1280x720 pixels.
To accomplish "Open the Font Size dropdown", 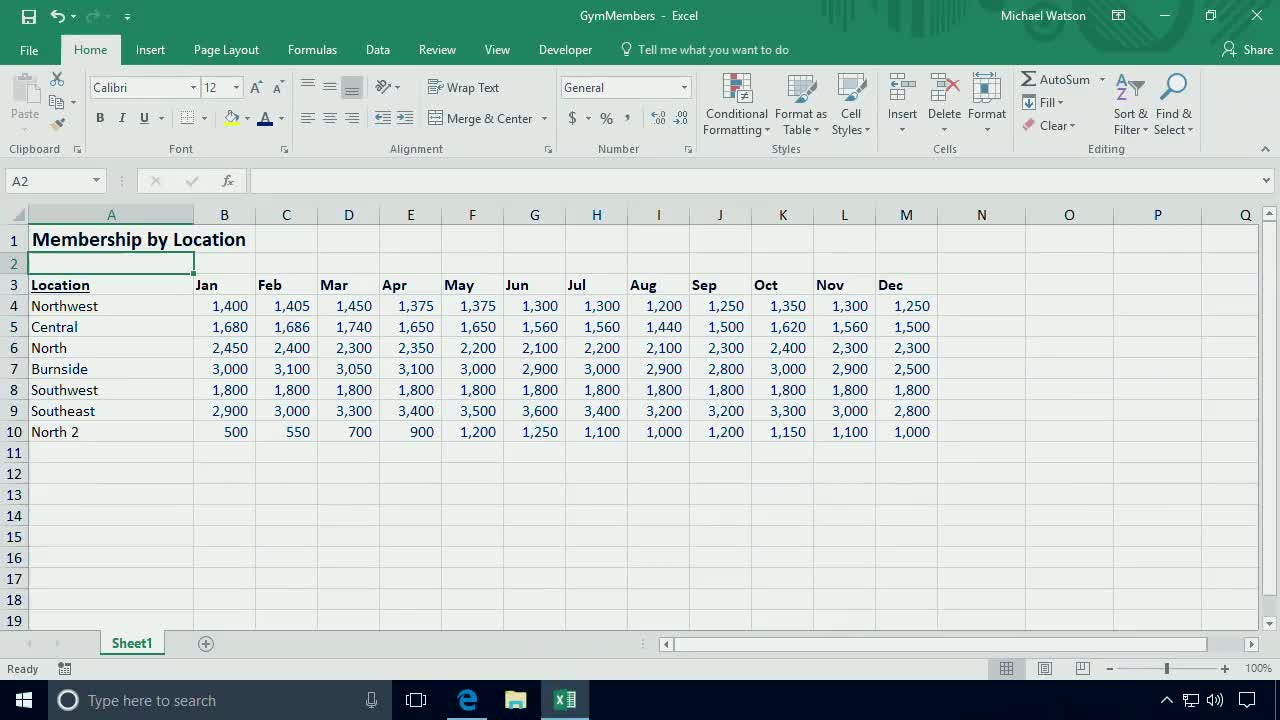I will 235,87.
